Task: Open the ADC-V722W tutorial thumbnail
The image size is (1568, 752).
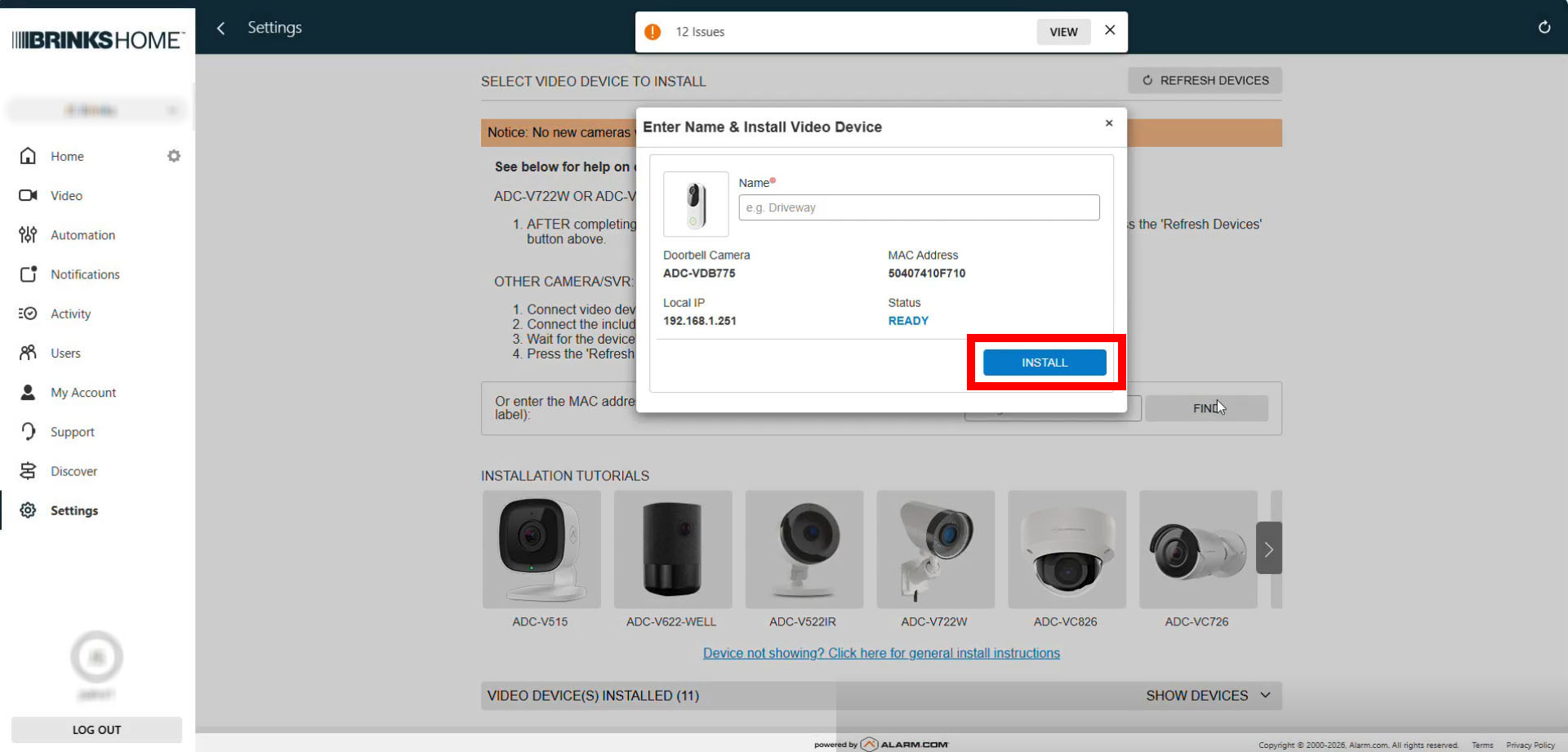Action: pos(936,550)
